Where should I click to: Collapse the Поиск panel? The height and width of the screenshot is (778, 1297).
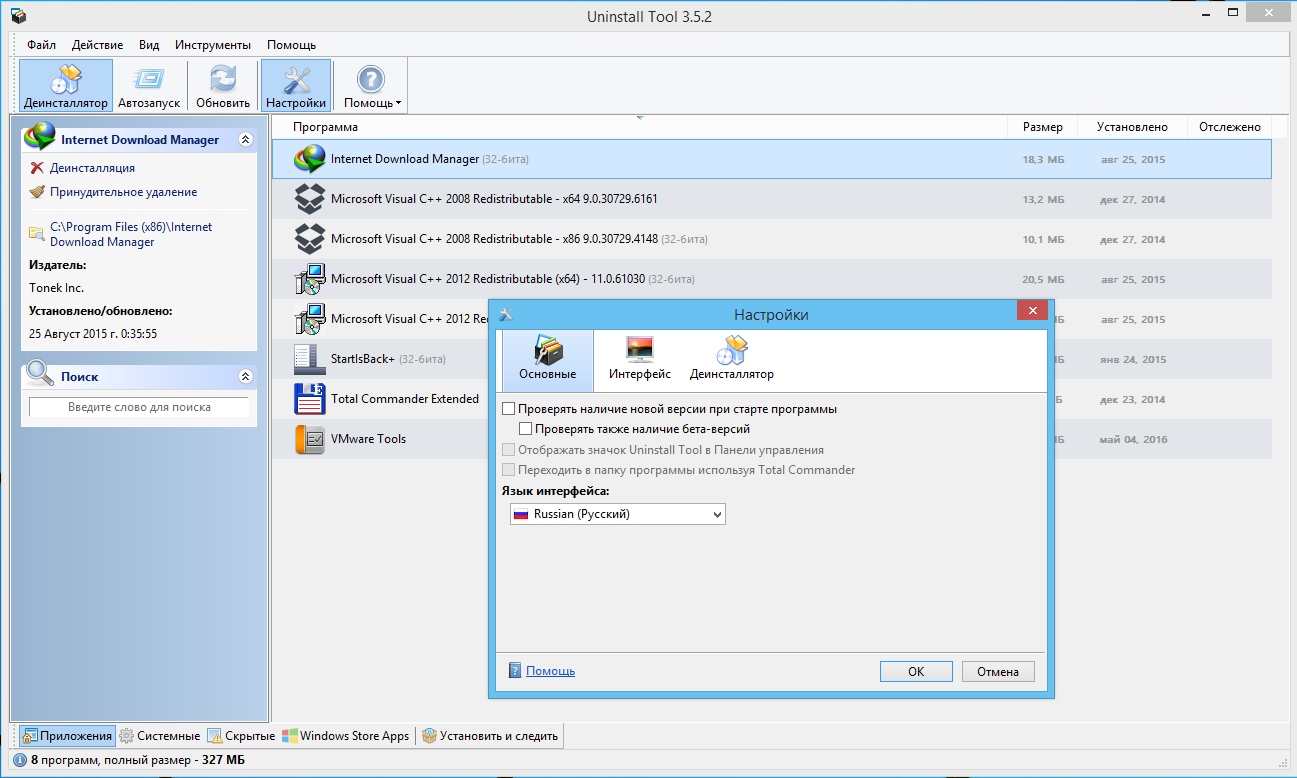click(x=245, y=377)
